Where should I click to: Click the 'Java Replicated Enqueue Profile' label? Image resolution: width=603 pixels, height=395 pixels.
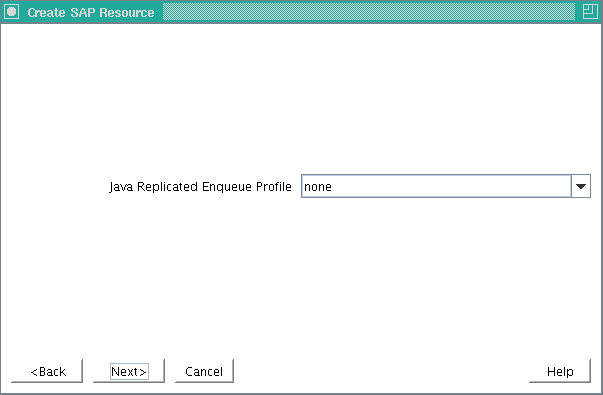click(200, 187)
